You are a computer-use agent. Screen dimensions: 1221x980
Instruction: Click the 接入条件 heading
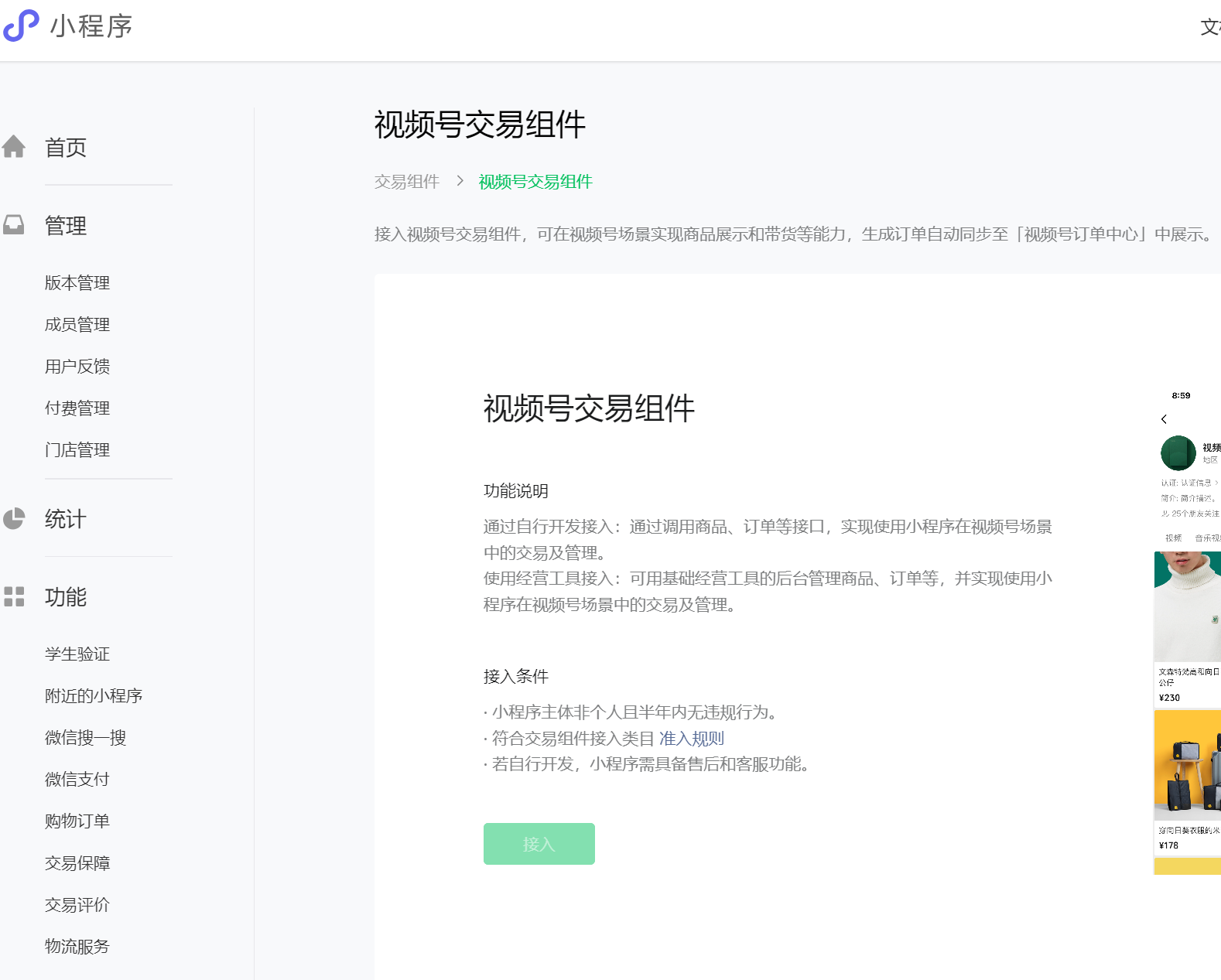[x=516, y=677]
